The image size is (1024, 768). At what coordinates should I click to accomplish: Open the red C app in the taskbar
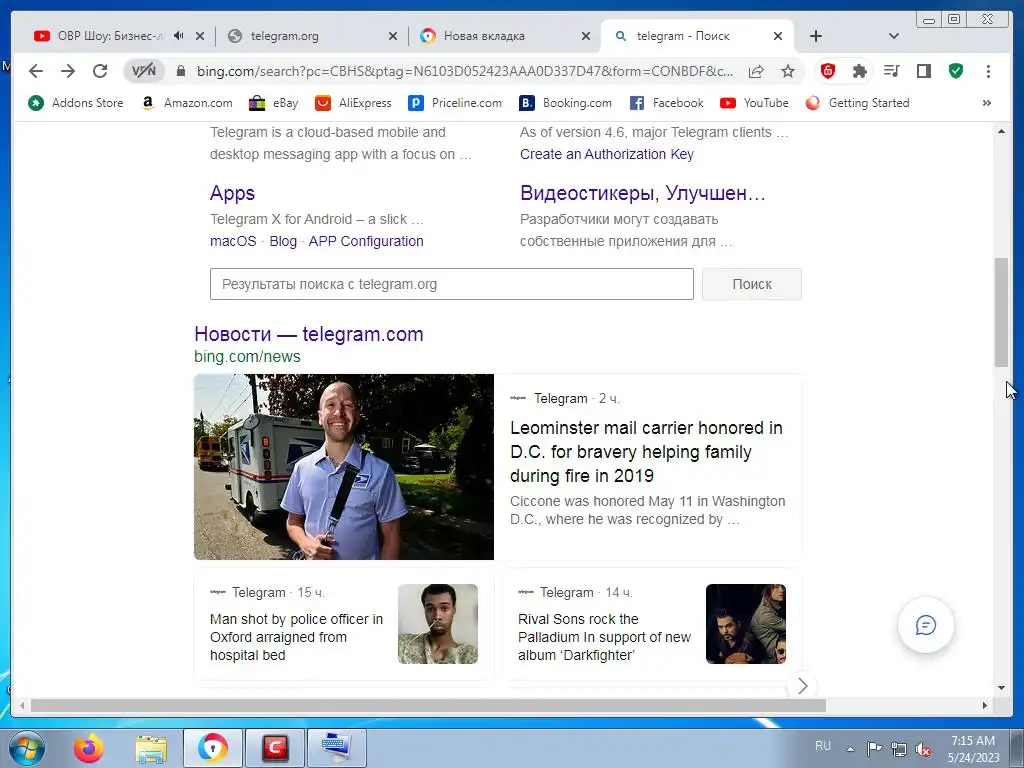[x=275, y=748]
